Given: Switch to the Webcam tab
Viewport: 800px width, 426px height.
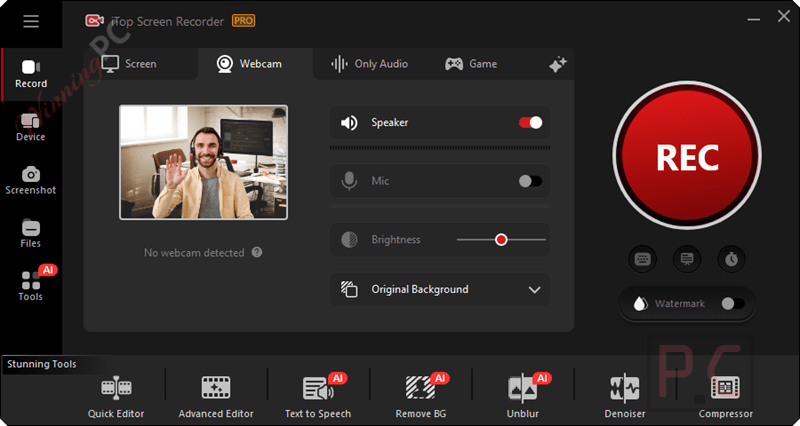Looking at the screenshot, I should (249, 64).
